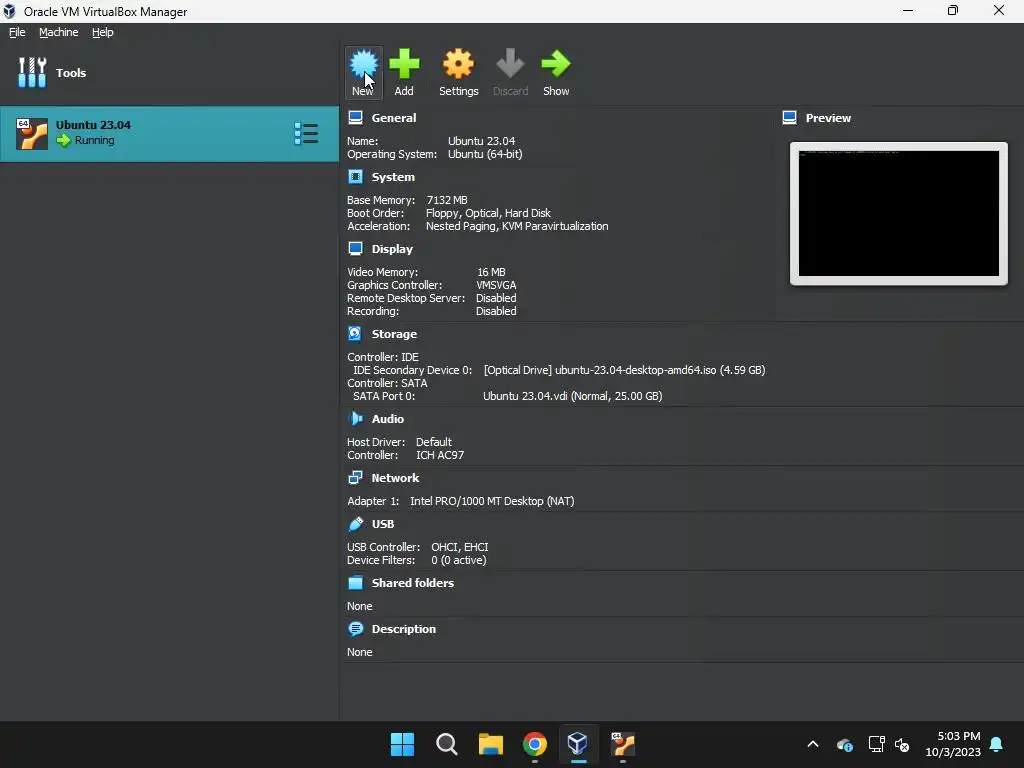Click the Ubuntu 23.04 VM OS icon

(32, 134)
